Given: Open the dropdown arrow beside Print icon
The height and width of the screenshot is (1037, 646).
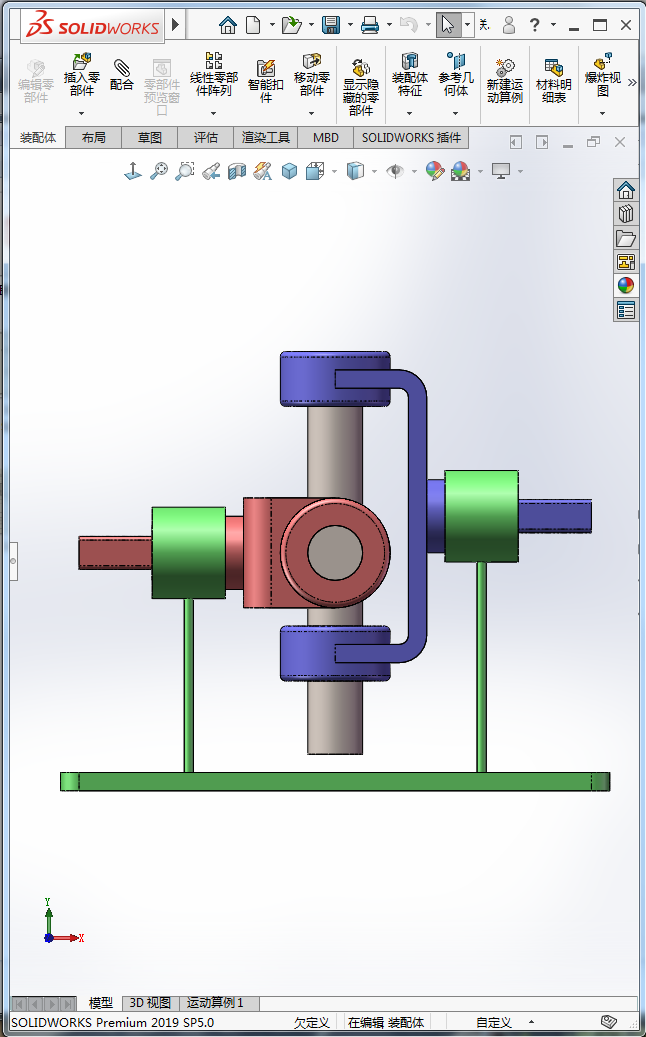Looking at the screenshot, I should pos(389,25).
